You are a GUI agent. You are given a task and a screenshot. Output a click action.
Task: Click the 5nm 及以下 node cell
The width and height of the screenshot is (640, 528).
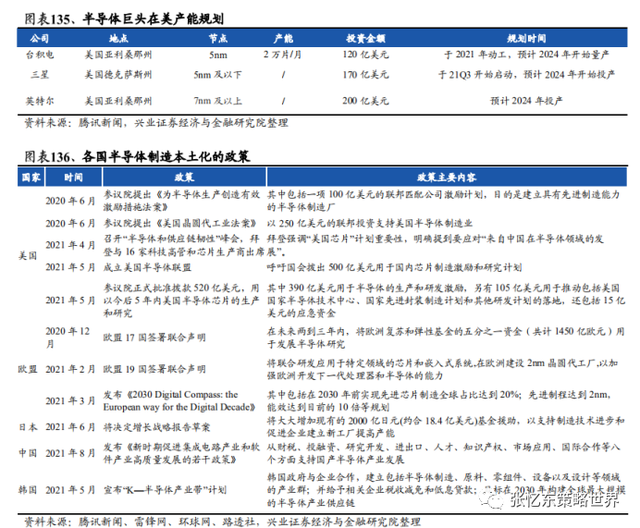tap(218, 75)
